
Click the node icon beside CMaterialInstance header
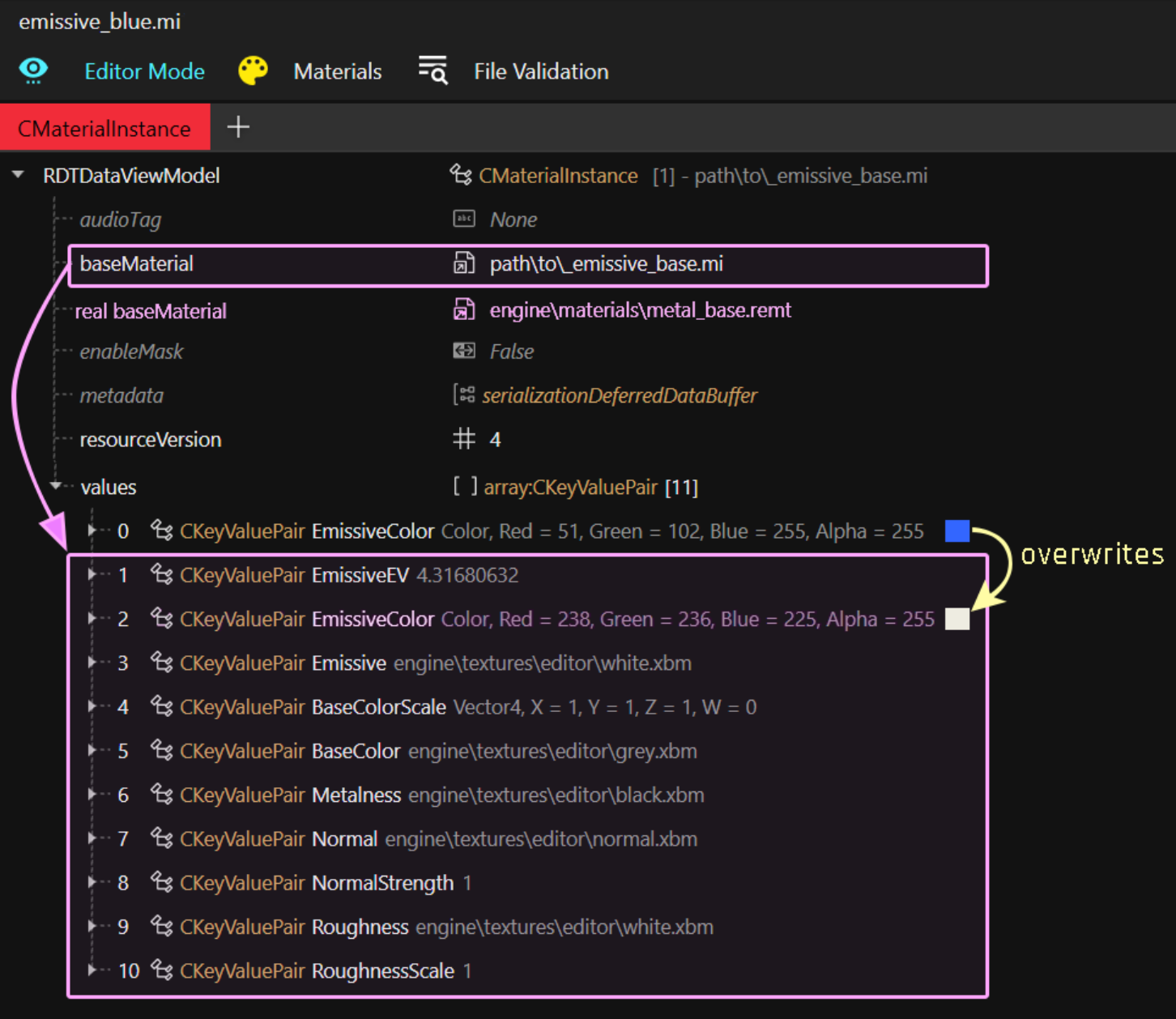[x=461, y=175]
